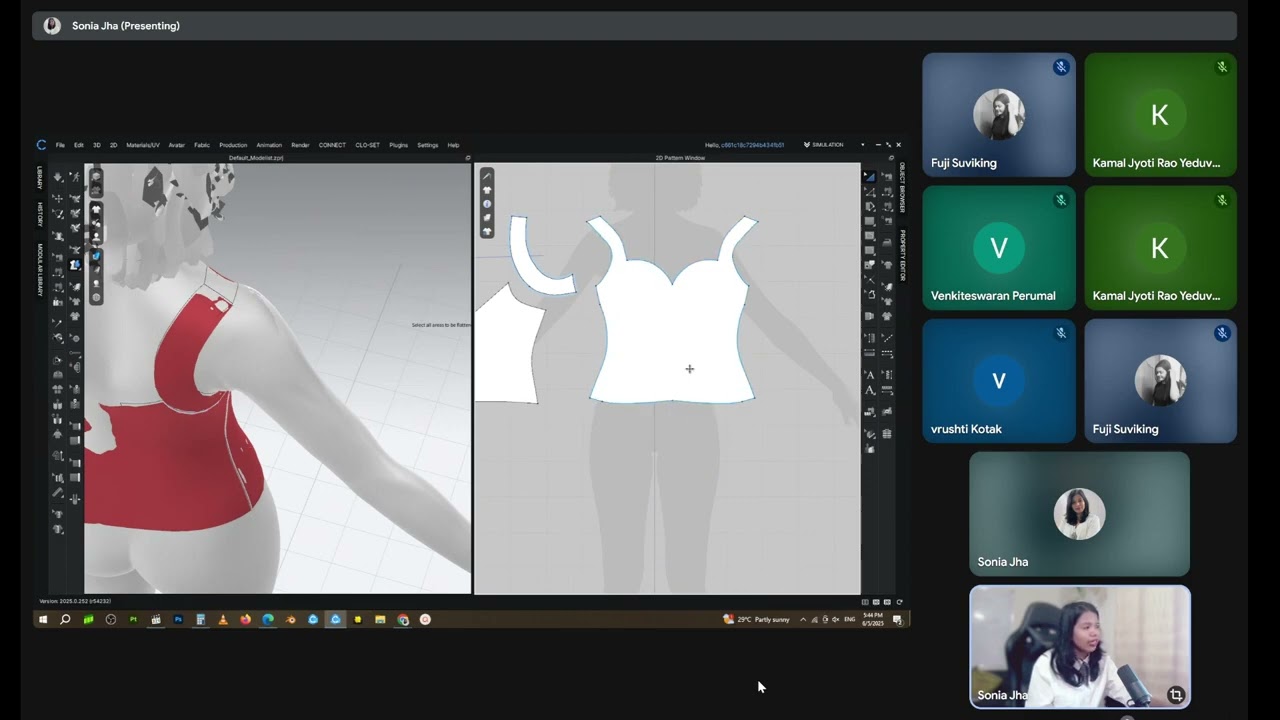Click the dropdown arrow beside SIMULATION
This screenshot has width=1280, height=720.
(x=862, y=145)
